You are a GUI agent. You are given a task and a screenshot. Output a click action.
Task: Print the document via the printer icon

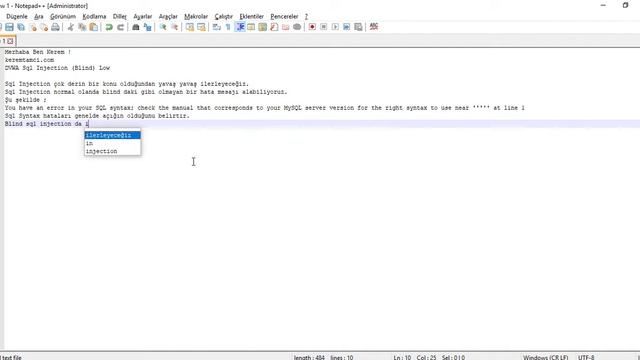55,27
